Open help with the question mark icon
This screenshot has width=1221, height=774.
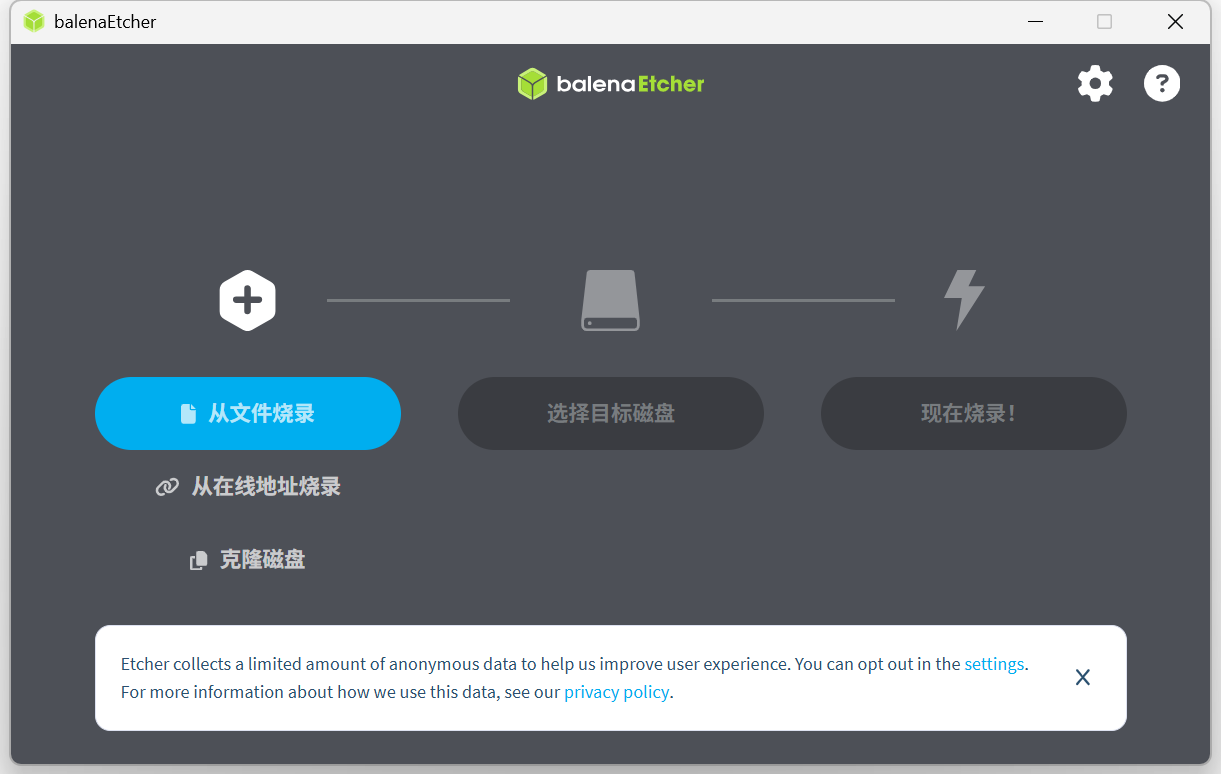pyautogui.click(x=1162, y=84)
